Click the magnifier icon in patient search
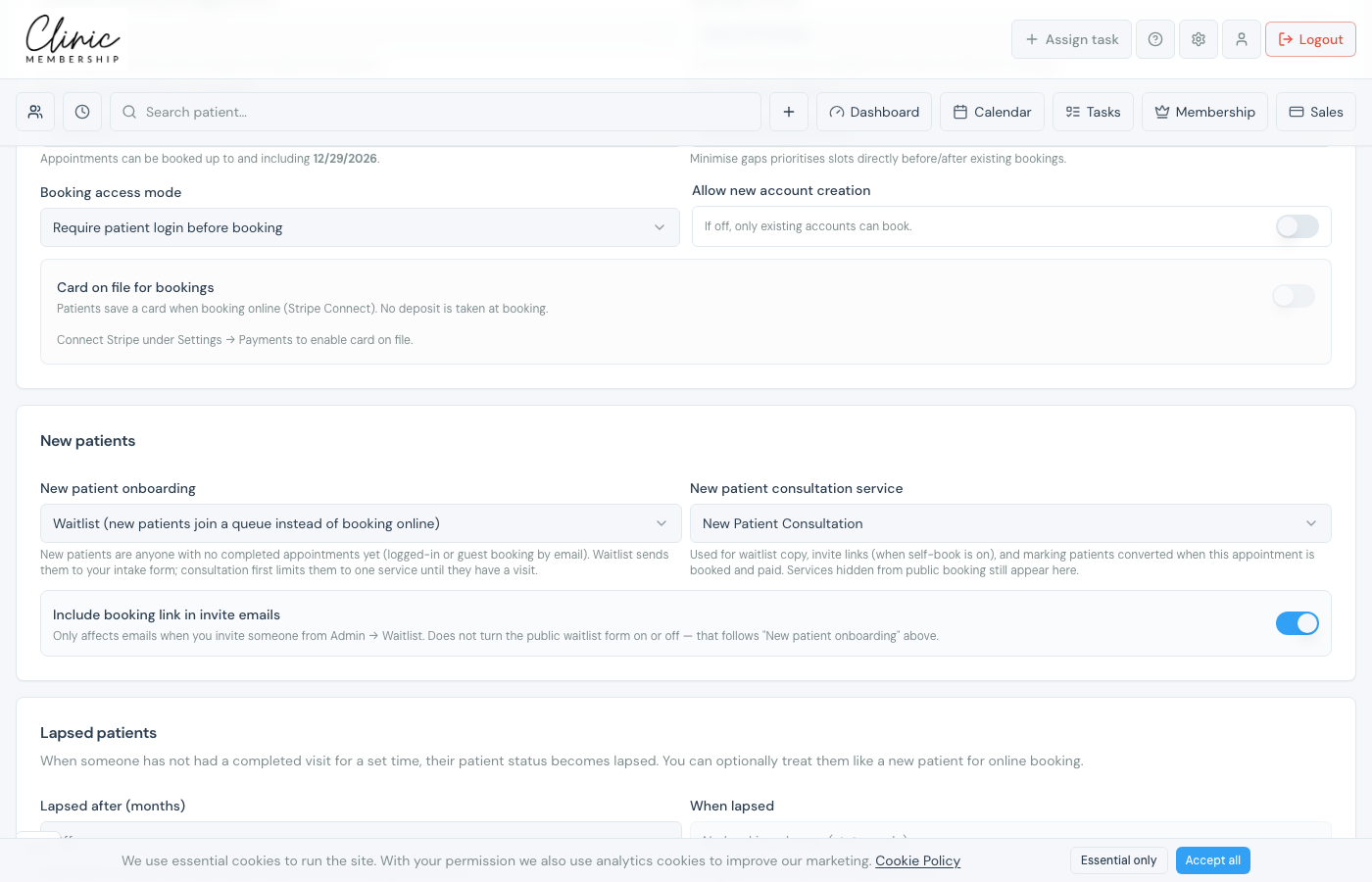Image resolution: width=1372 pixels, height=882 pixels. [x=129, y=112]
